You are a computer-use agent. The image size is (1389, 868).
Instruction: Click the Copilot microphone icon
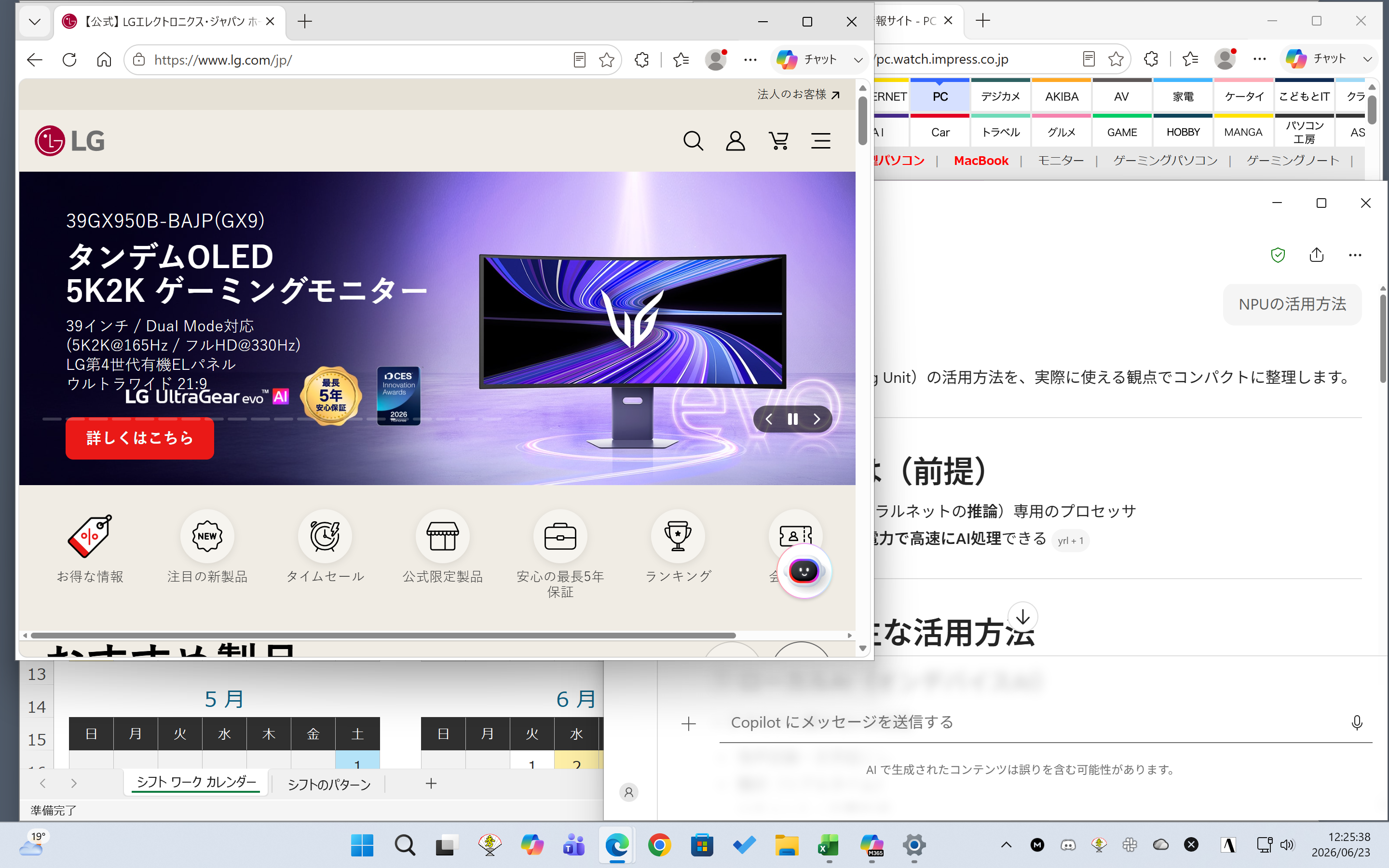click(1357, 723)
